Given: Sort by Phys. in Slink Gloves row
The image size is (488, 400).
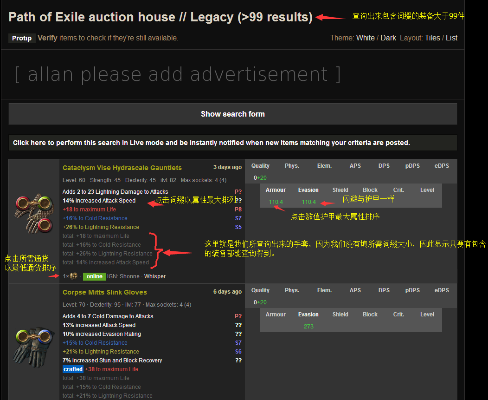Looking at the screenshot, I should (292, 290).
